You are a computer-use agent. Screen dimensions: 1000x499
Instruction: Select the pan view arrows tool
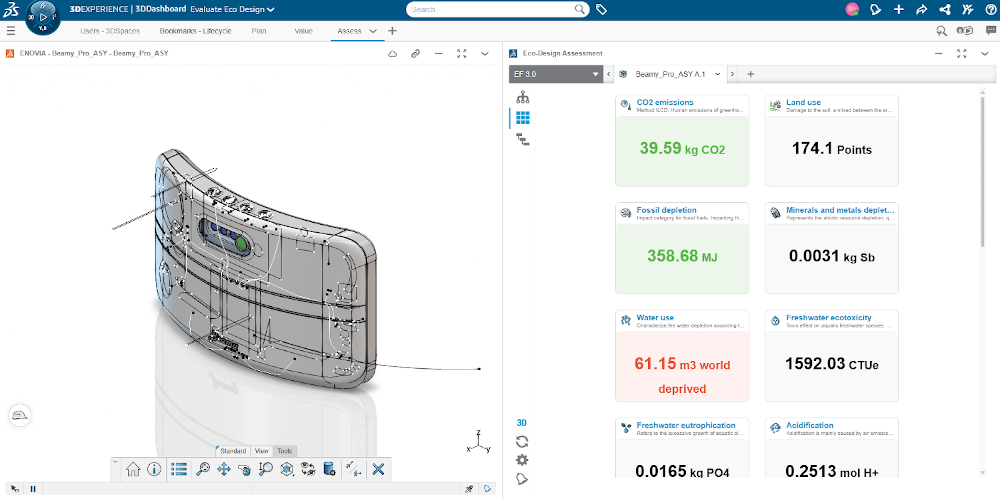(x=224, y=469)
